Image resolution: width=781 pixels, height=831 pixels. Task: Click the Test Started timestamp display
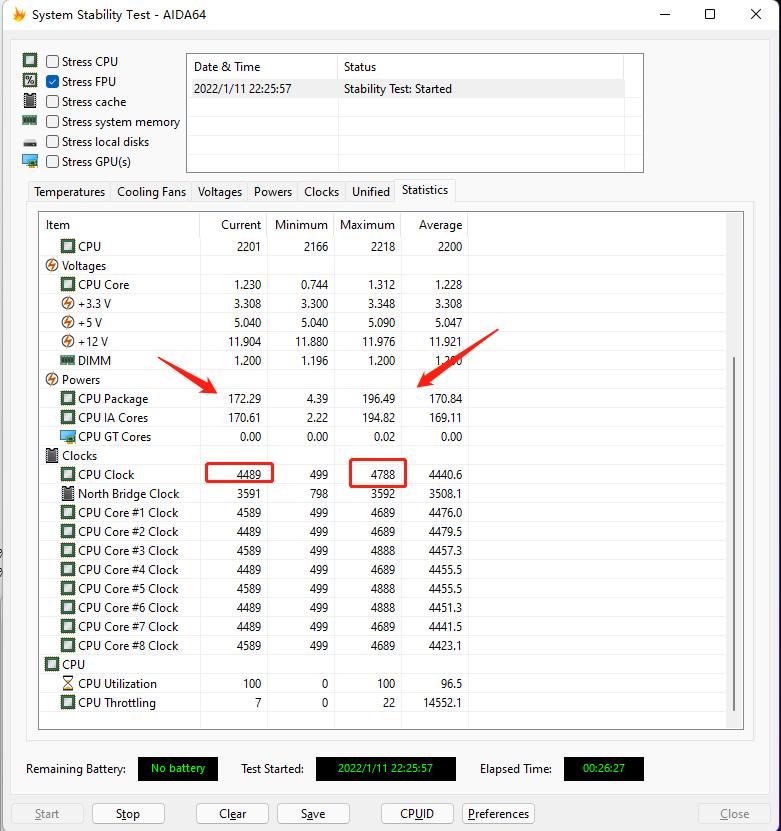pyautogui.click(x=386, y=768)
